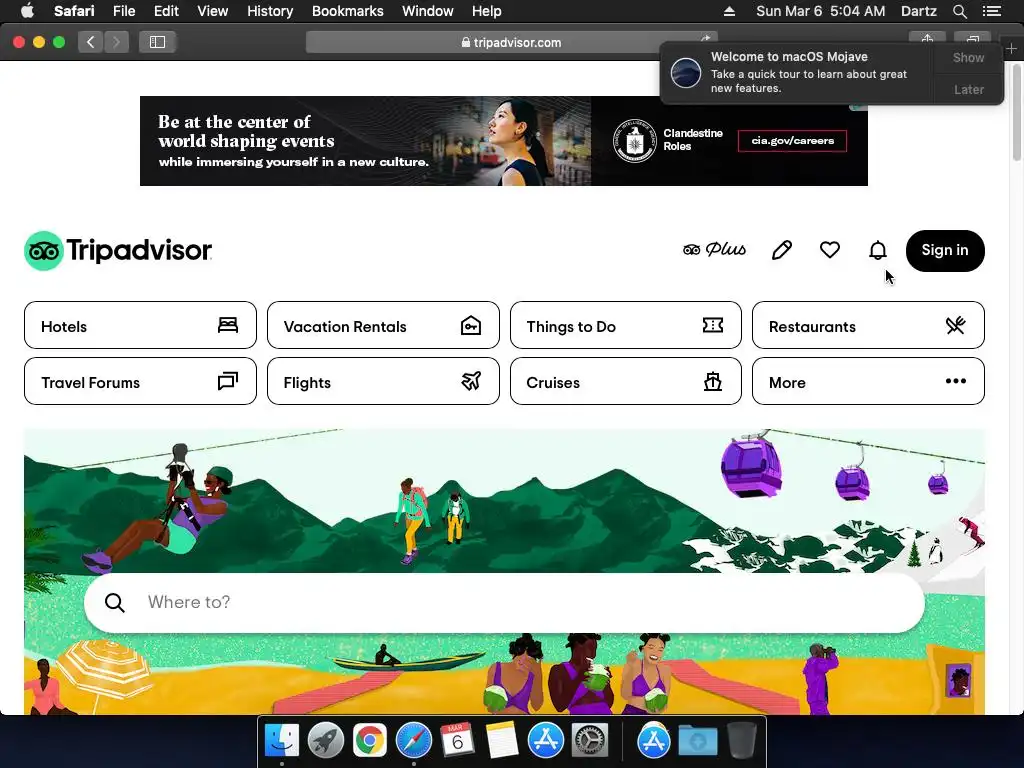
Task: Open the File menu
Action: point(123,11)
